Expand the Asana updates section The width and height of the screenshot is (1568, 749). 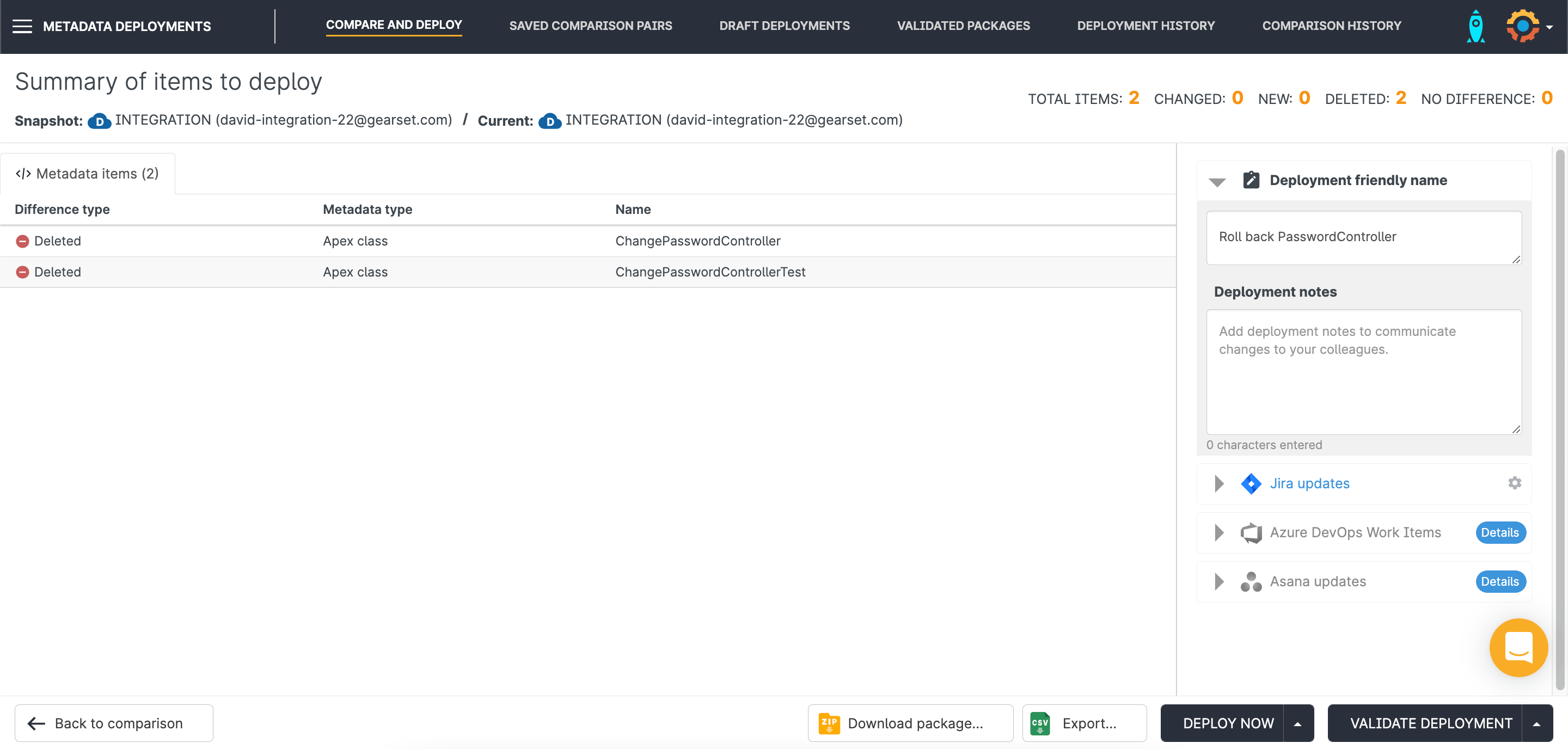1218,582
